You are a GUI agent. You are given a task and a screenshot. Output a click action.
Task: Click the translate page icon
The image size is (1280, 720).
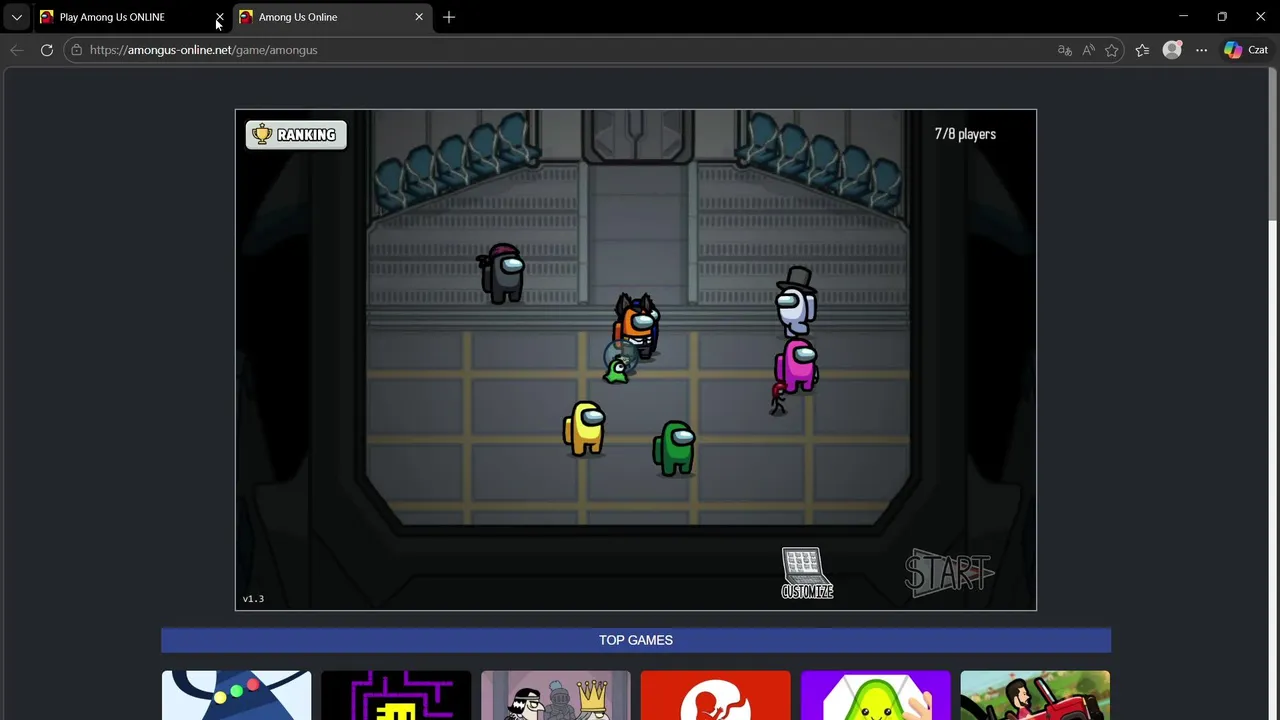click(1064, 50)
